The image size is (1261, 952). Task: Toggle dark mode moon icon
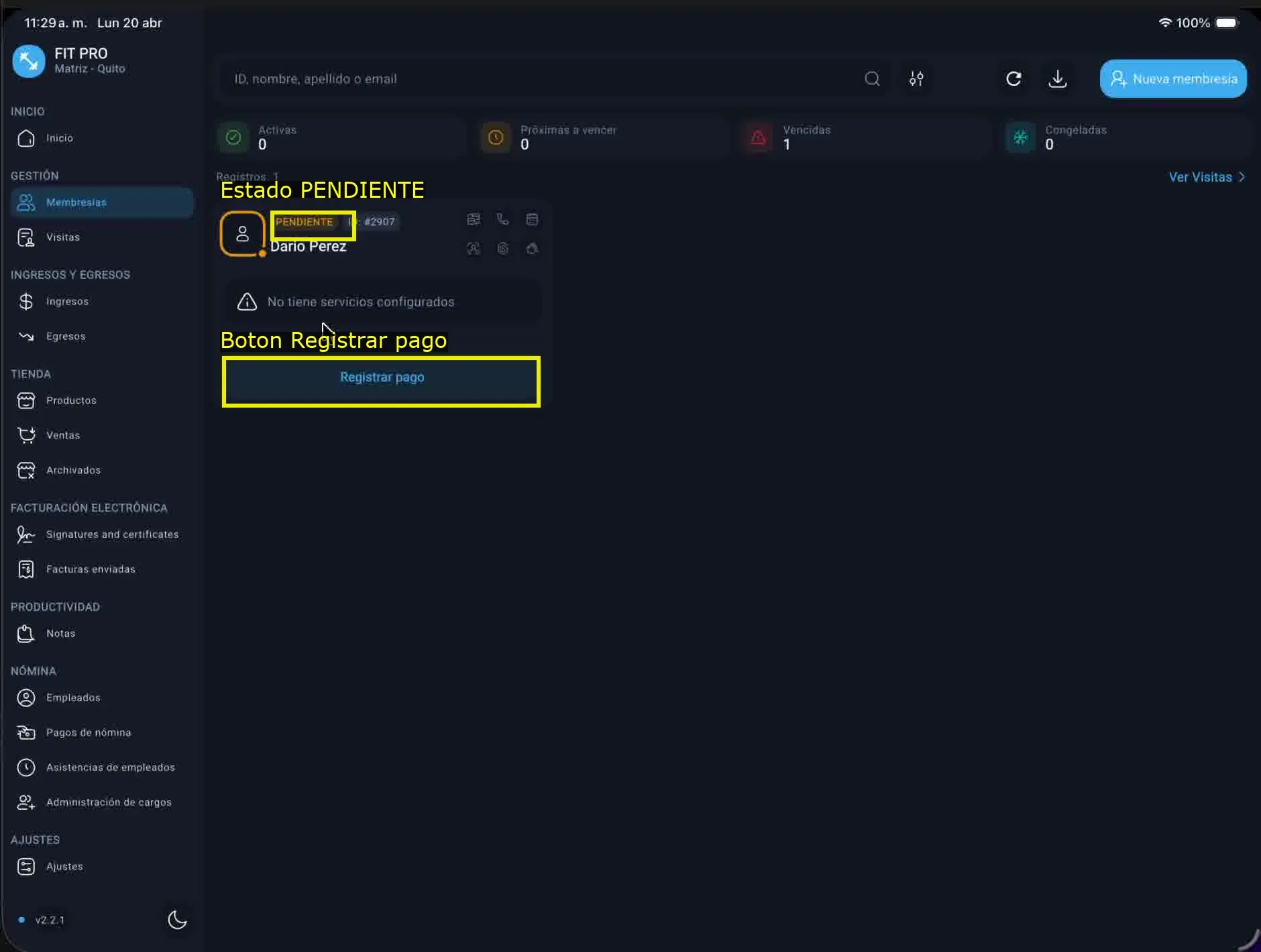pos(177,920)
